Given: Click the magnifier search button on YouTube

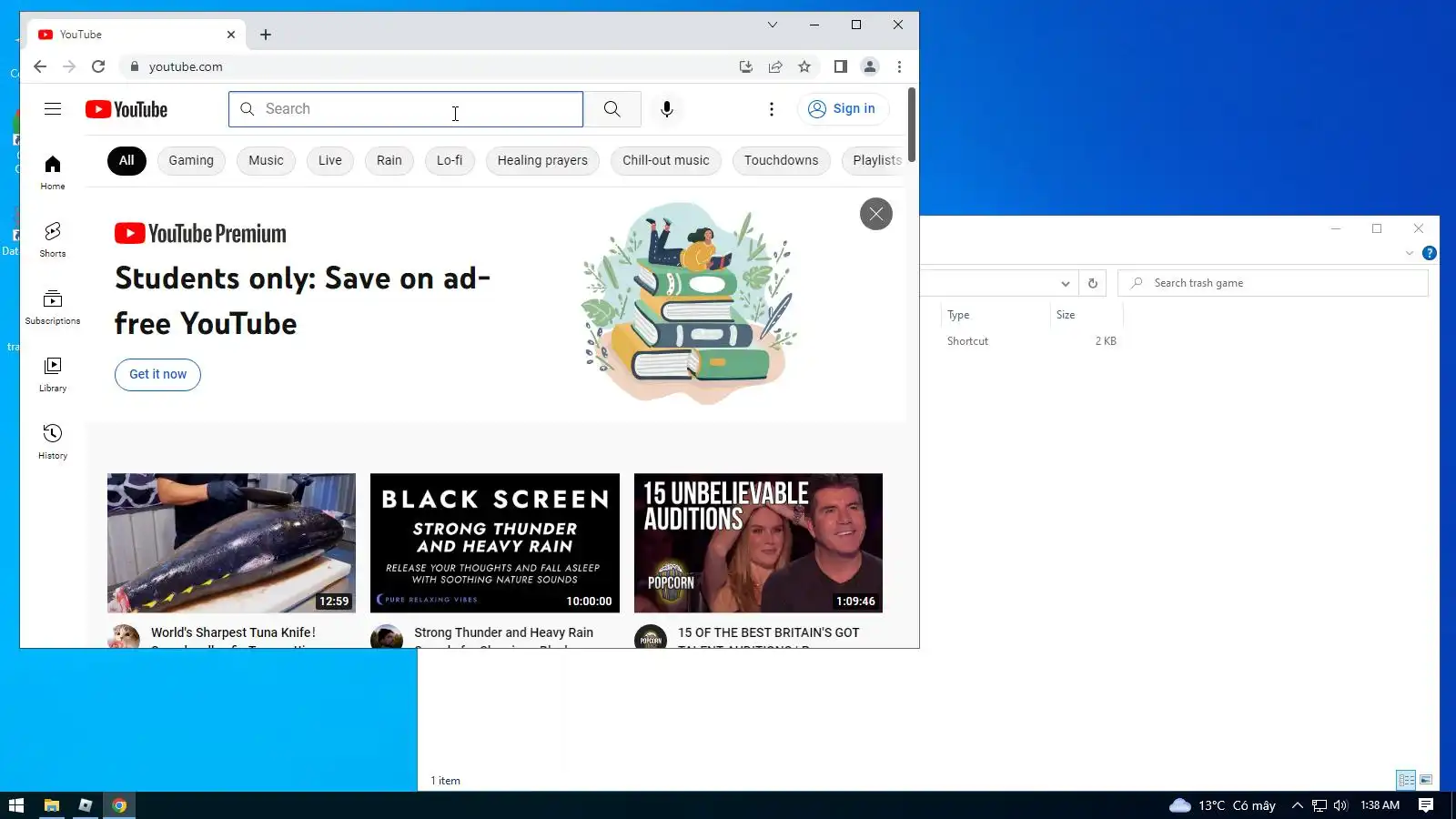Looking at the screenshot, I should [x=612, y=109].
